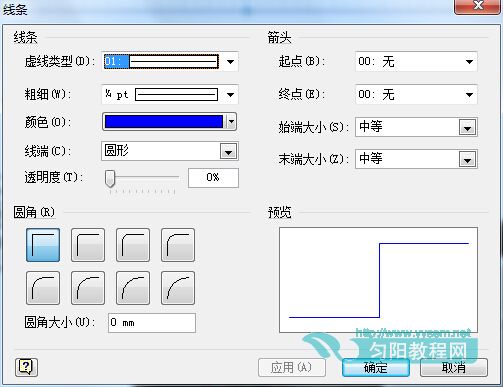The image size is (503, 387).
Task: Select the second rounding style in bottom row
Action: click(x=88, y=288)
